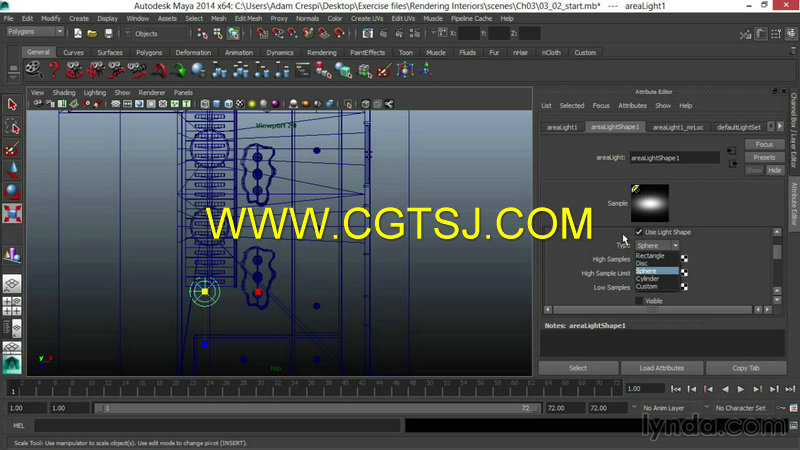The height and width of the screenshot is (450, 800).
Task: Open the light Type dropdown
Action: (657, 245)
